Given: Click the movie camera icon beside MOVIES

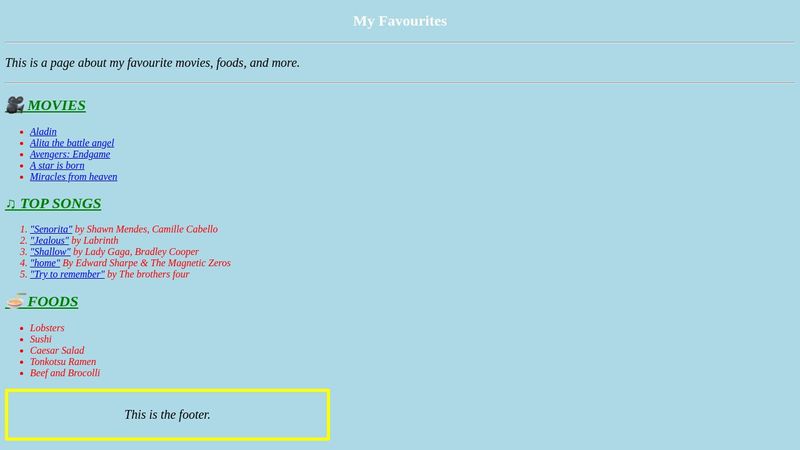Looking at the screenshot, I should 15,105.
